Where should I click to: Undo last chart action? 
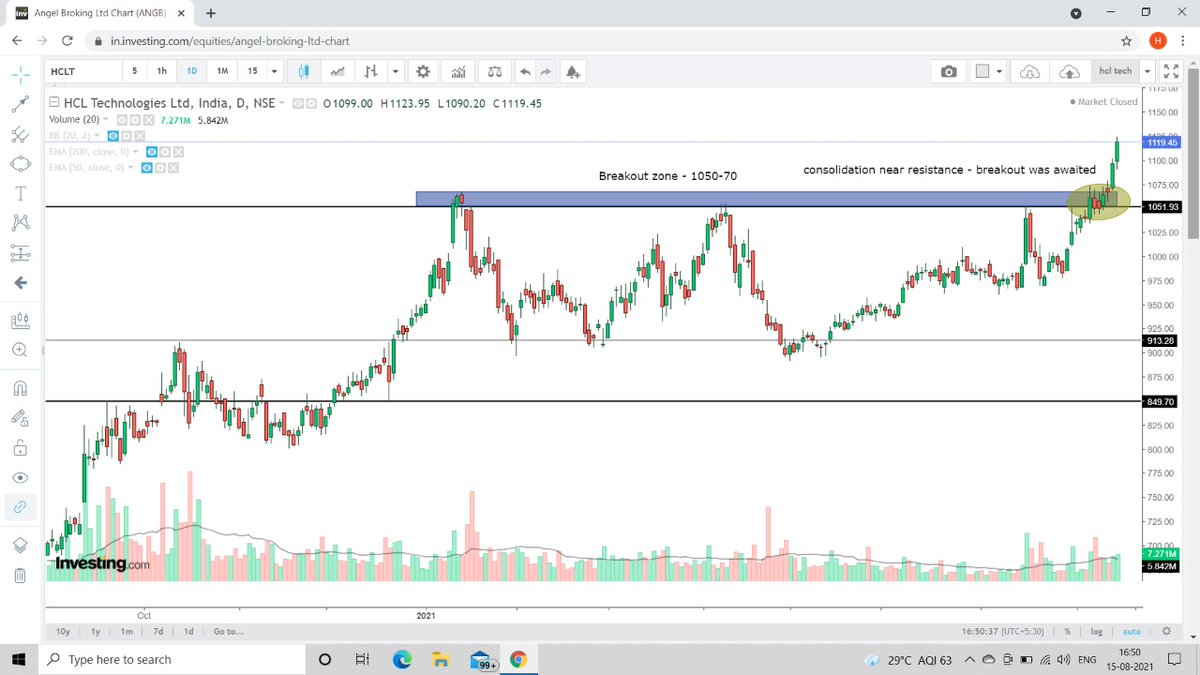tap(526, 72)
